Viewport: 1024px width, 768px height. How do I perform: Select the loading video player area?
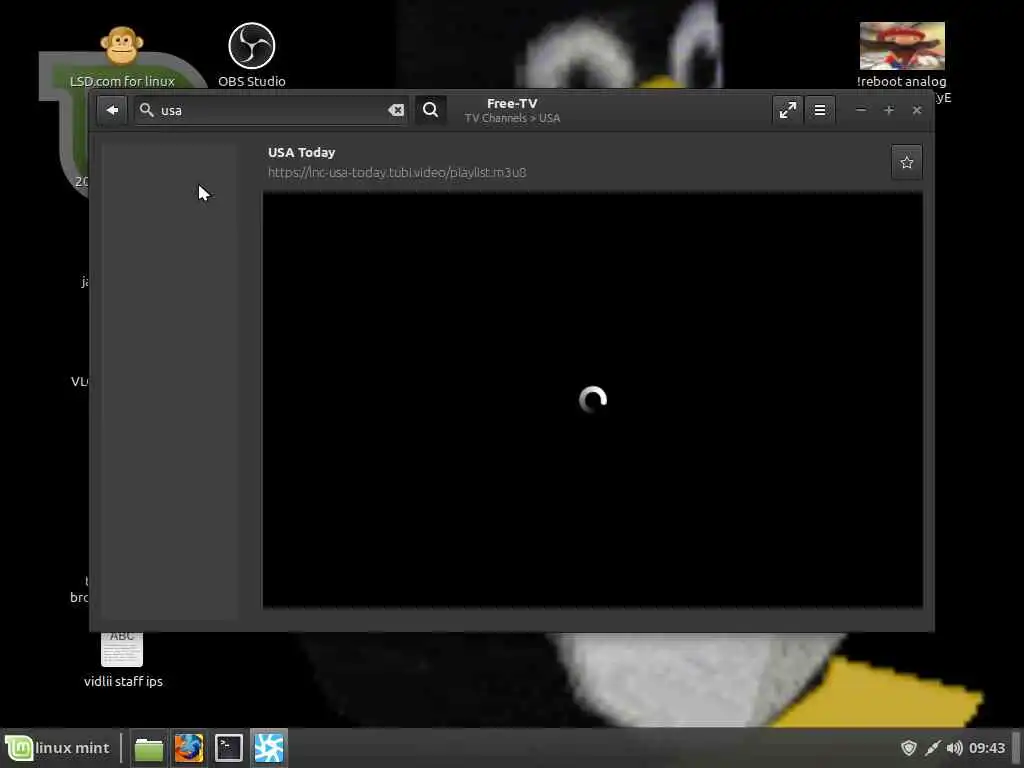pos(592,399)
